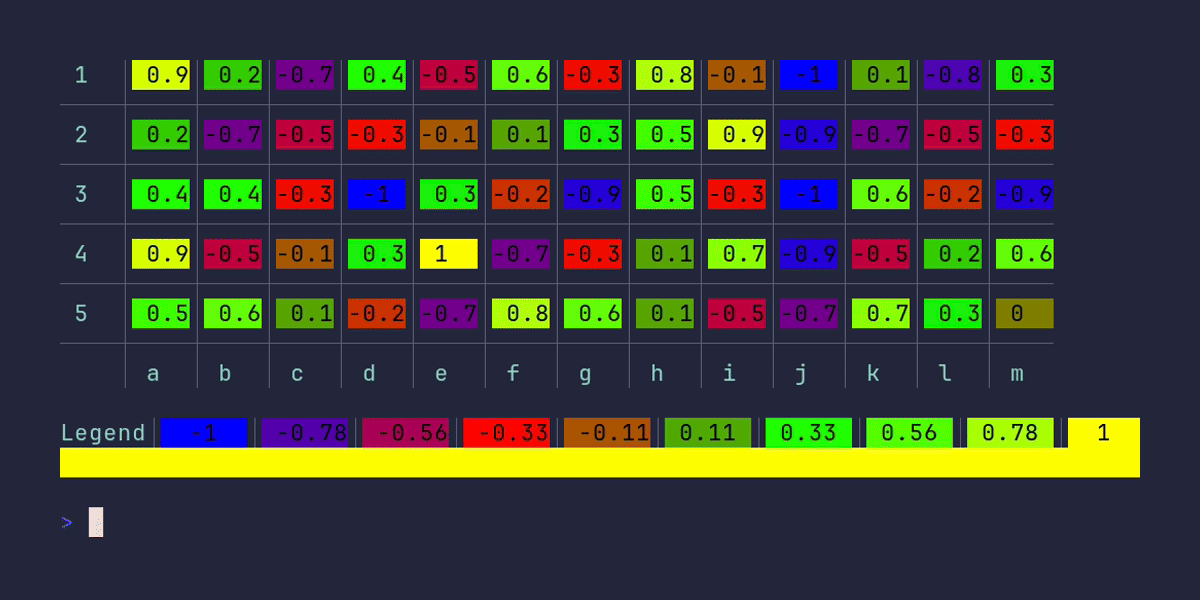Select the red -0.33 legend swatch
Screen dimensions: 1200x600
tap(506, 433)
